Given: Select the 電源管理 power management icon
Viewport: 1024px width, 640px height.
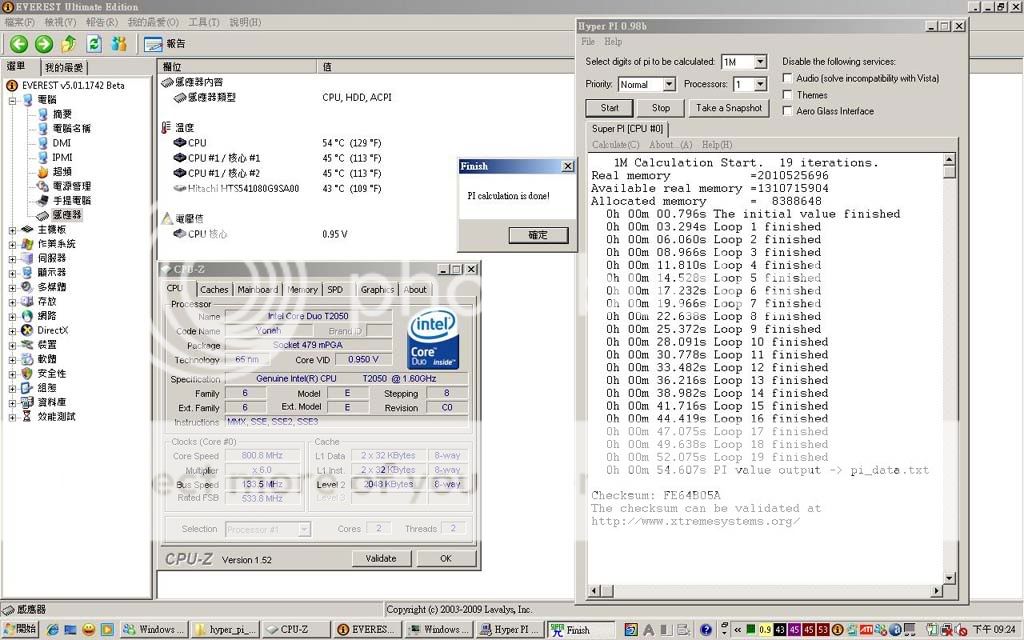Looking at the screenshot, I should click(42, 186).
